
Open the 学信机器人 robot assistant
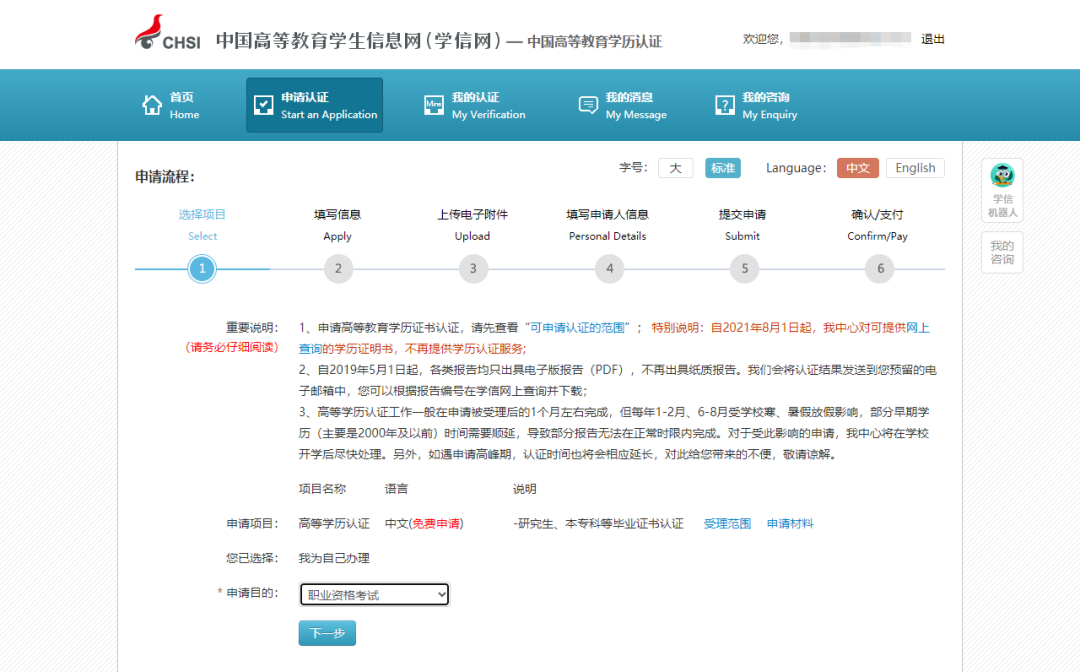point(1002,189)
